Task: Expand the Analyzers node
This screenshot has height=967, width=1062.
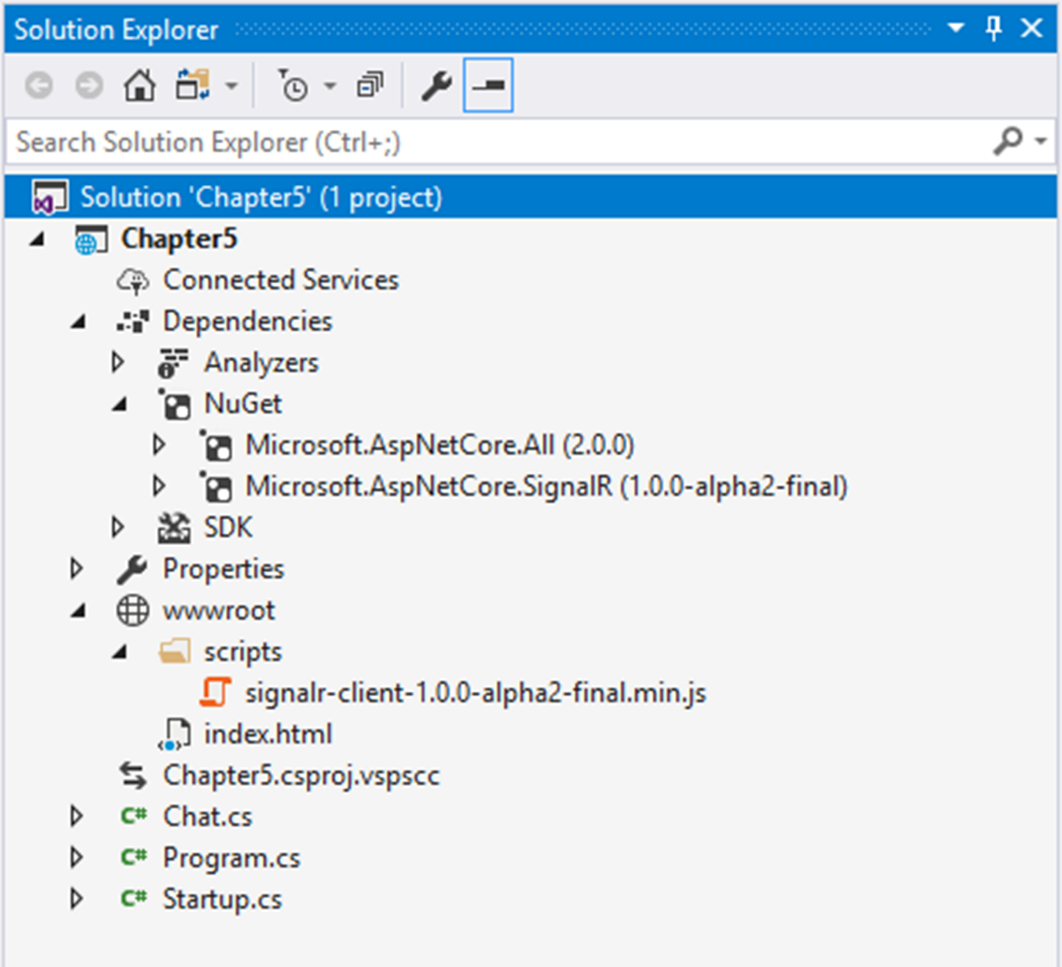Action: 118,362
